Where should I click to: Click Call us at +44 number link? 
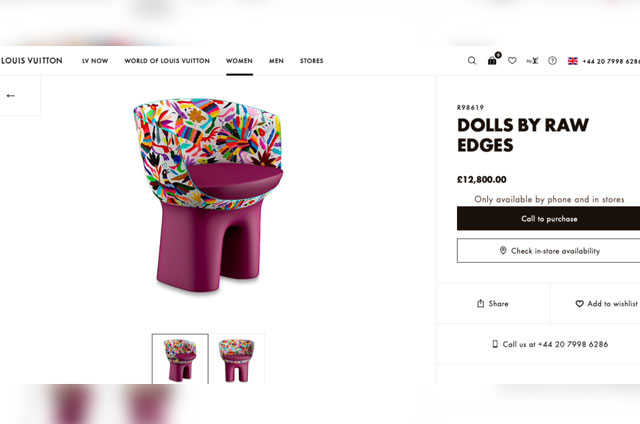pos(549,344)
